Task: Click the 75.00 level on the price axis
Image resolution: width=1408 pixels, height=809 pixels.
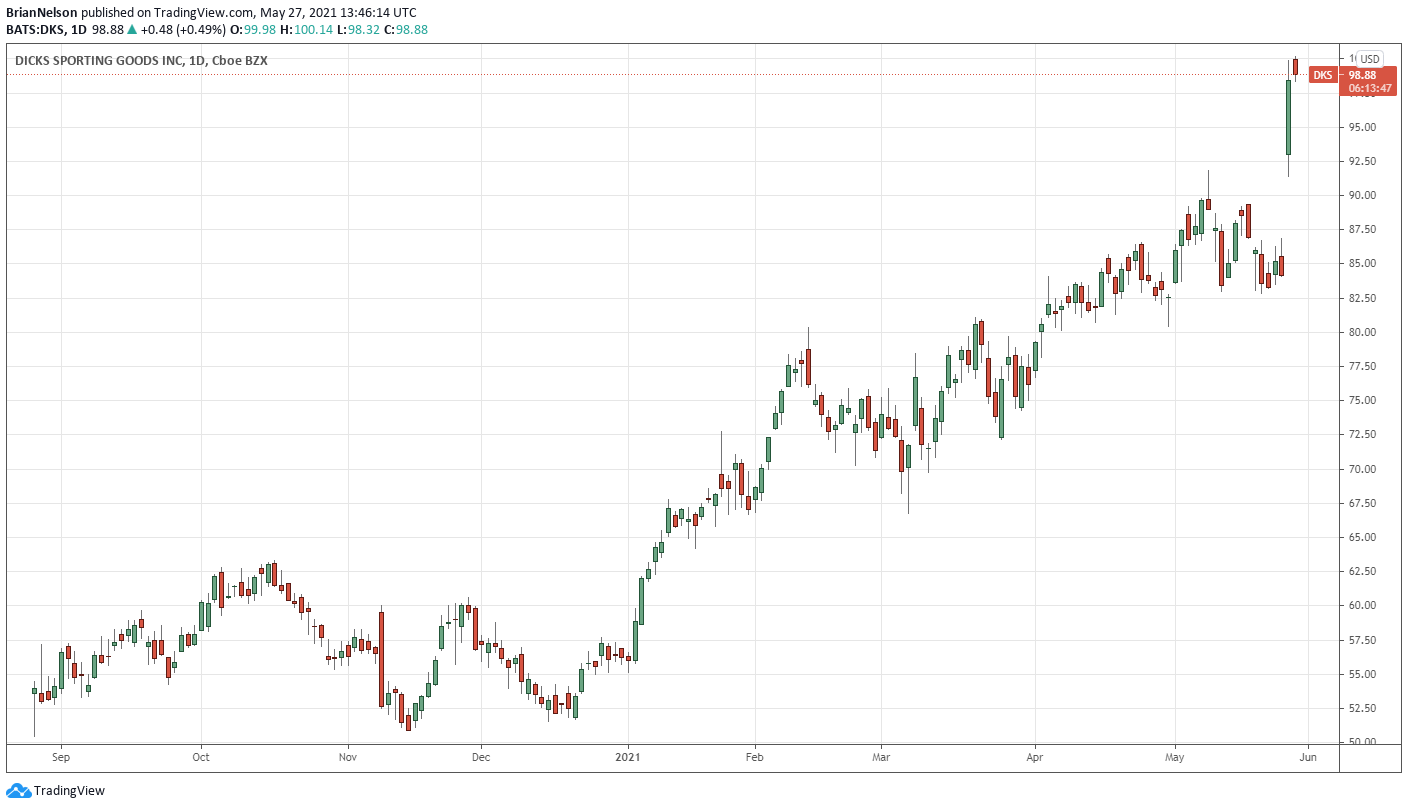Action: [x=1363, y=401]
